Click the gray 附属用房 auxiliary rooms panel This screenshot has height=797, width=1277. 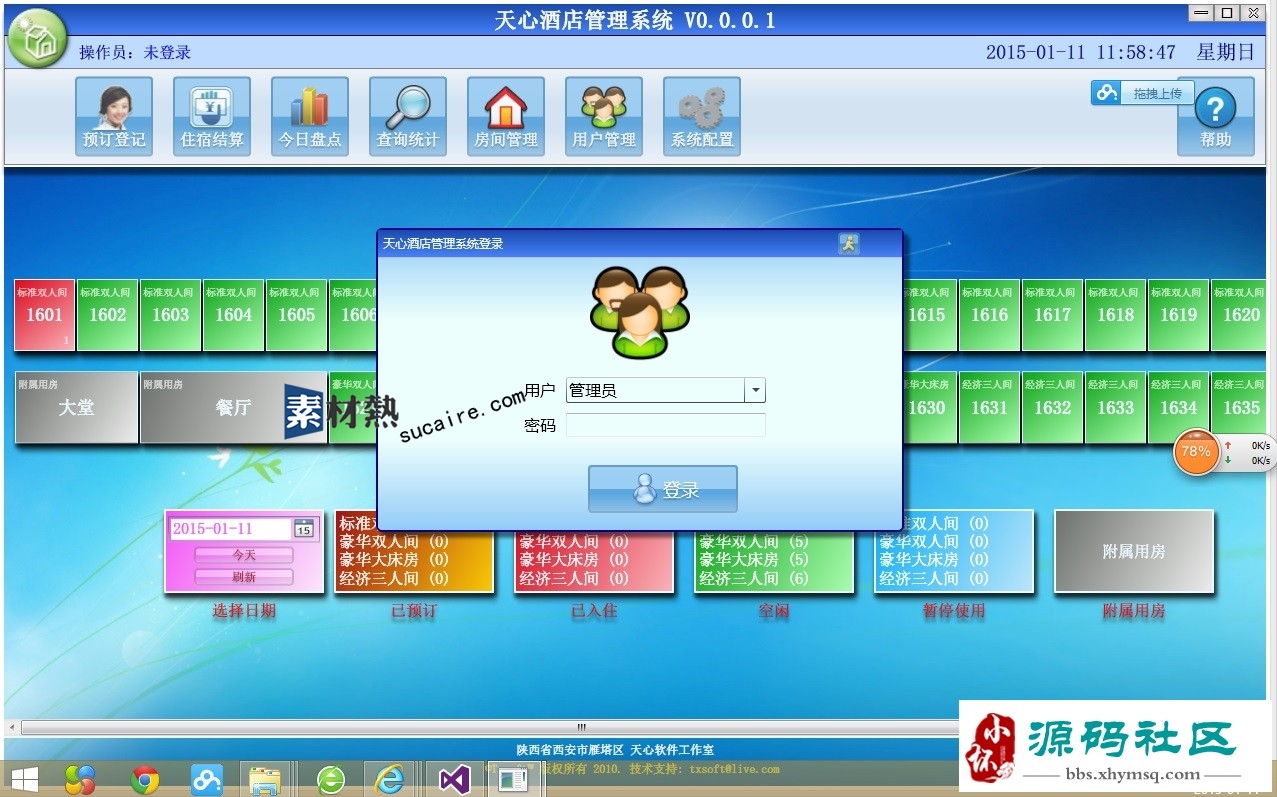point(1134,552)
